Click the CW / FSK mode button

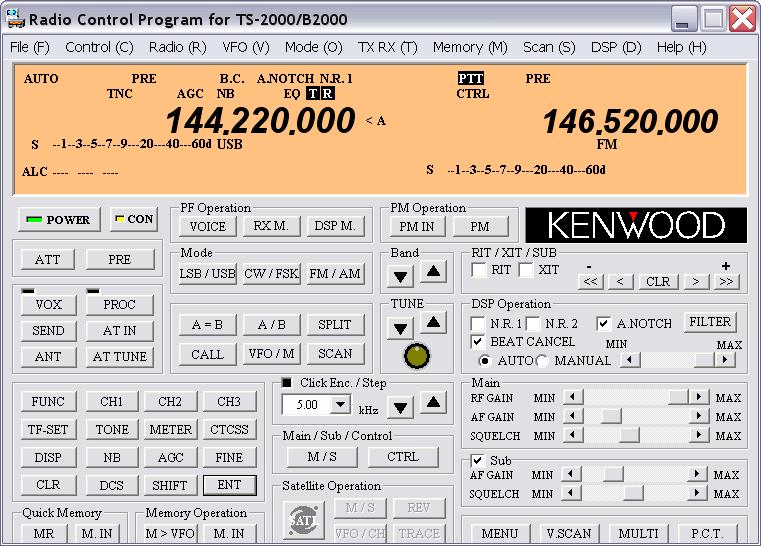(x=271, y=273)
